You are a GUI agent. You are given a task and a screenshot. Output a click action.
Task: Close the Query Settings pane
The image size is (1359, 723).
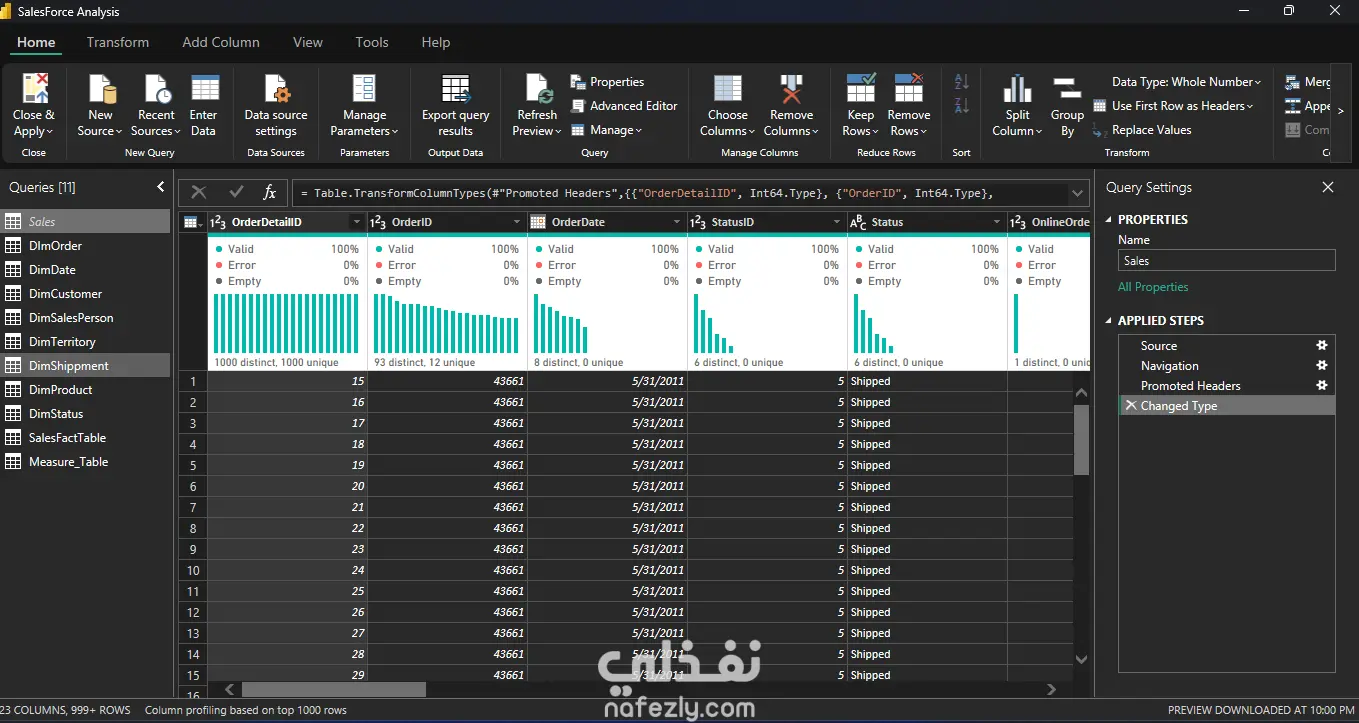[x=1328, y=187]
